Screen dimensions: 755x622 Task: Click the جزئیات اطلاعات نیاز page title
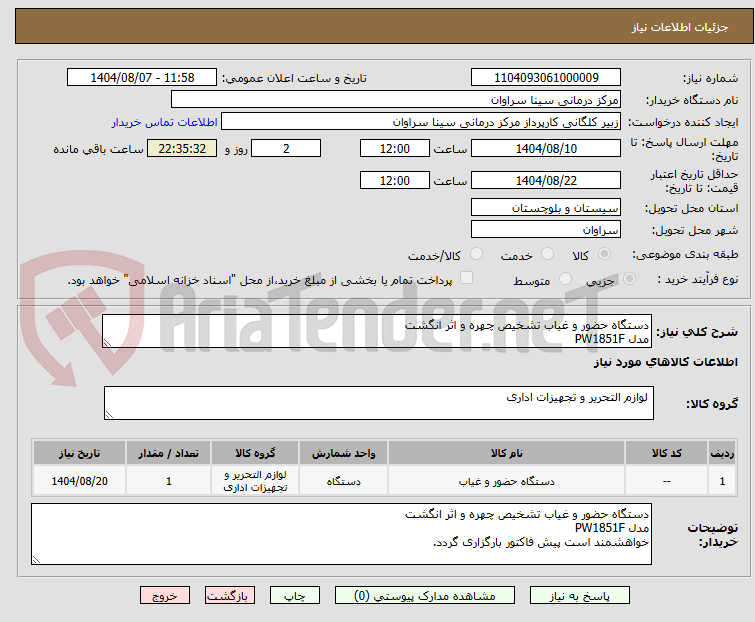pos(680,27)
